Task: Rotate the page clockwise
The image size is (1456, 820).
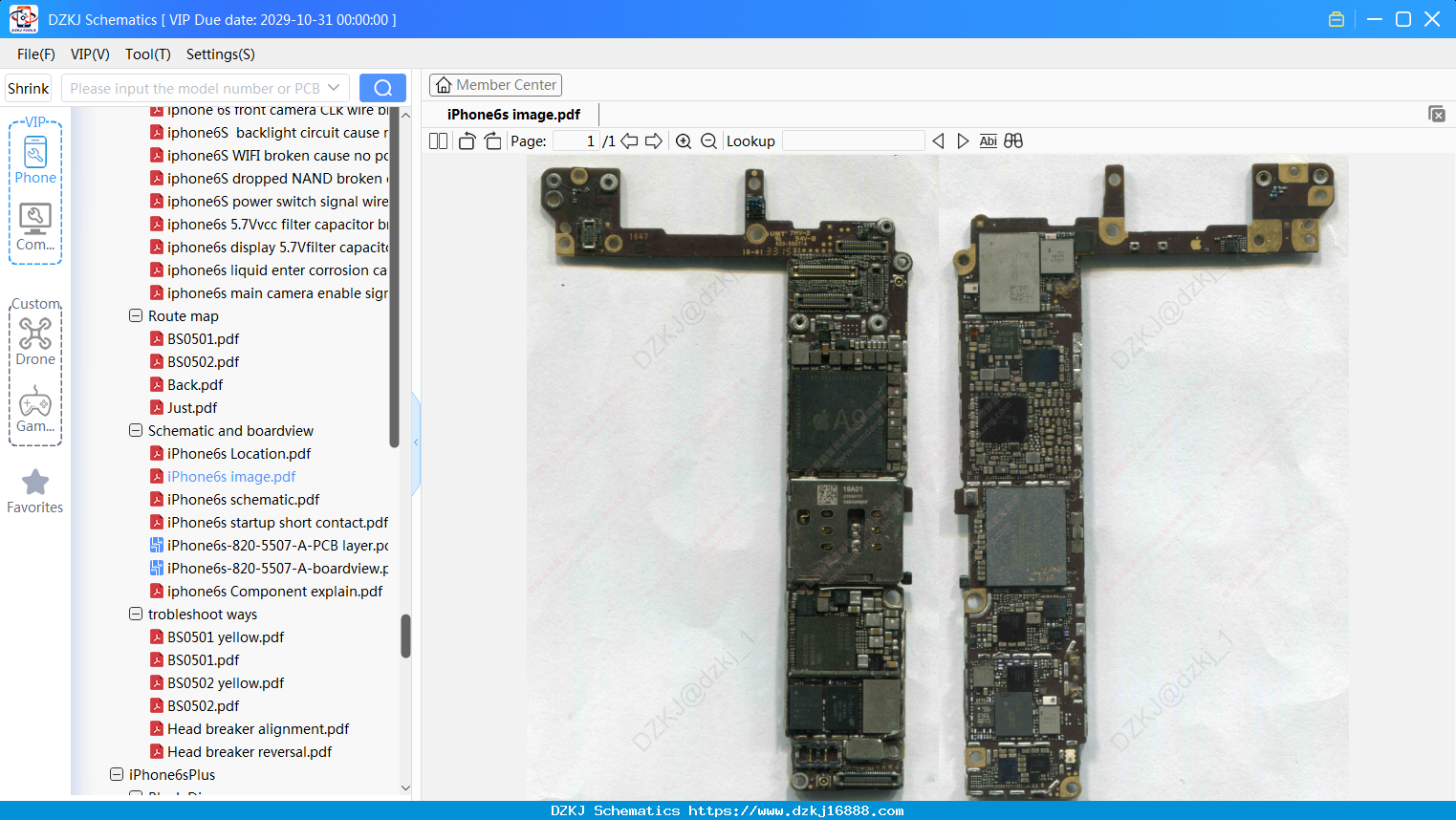Action: (493, 140)
